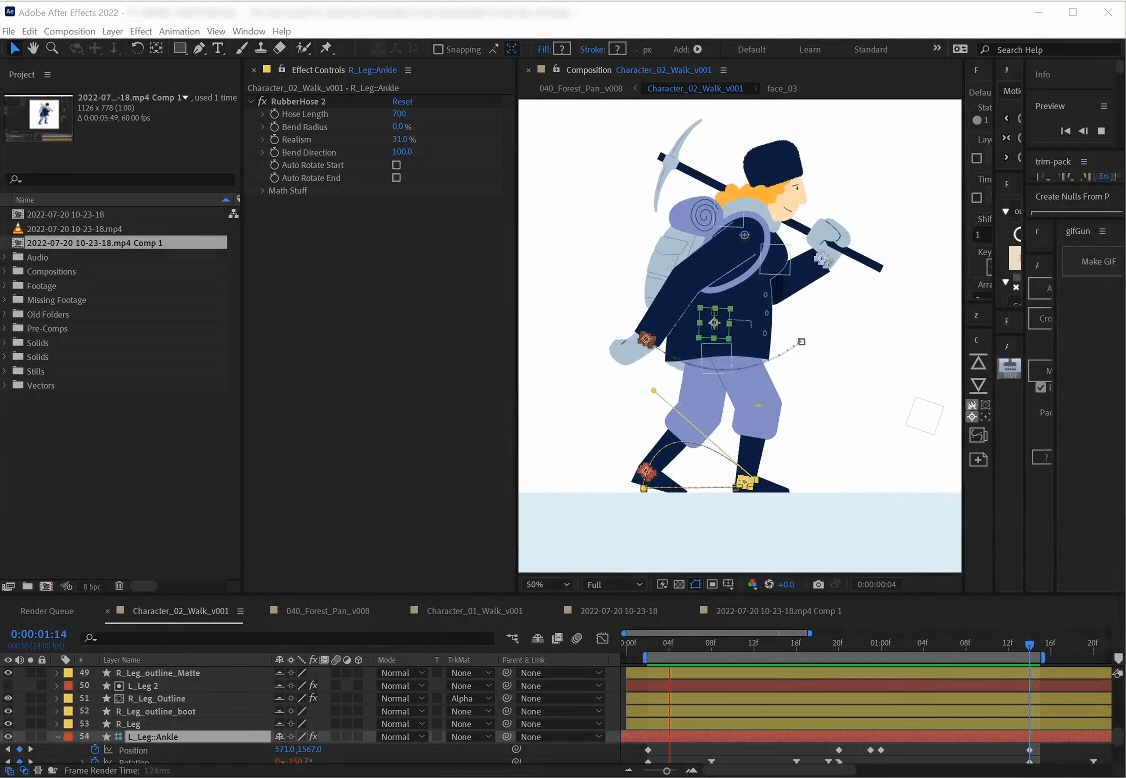Click reset exposure icon in viewer

[769, 584]
